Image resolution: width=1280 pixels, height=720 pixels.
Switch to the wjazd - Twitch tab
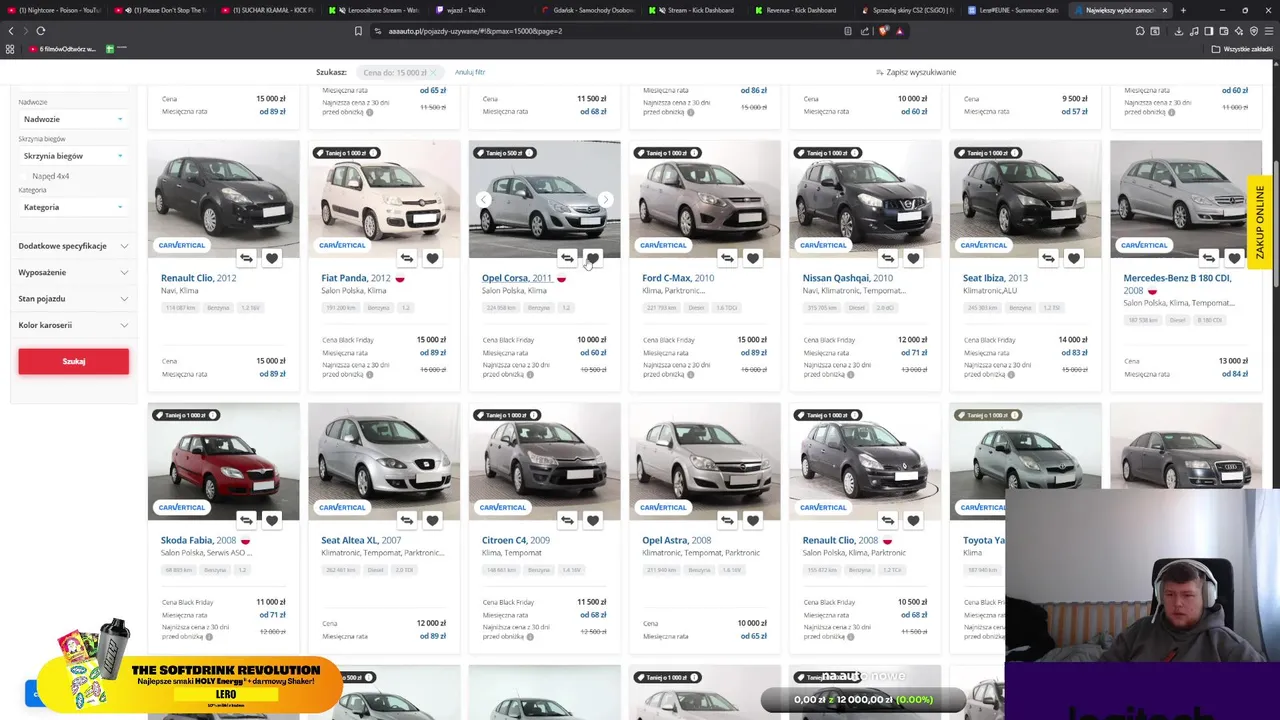pyautogui.click(x=483, y=10)
